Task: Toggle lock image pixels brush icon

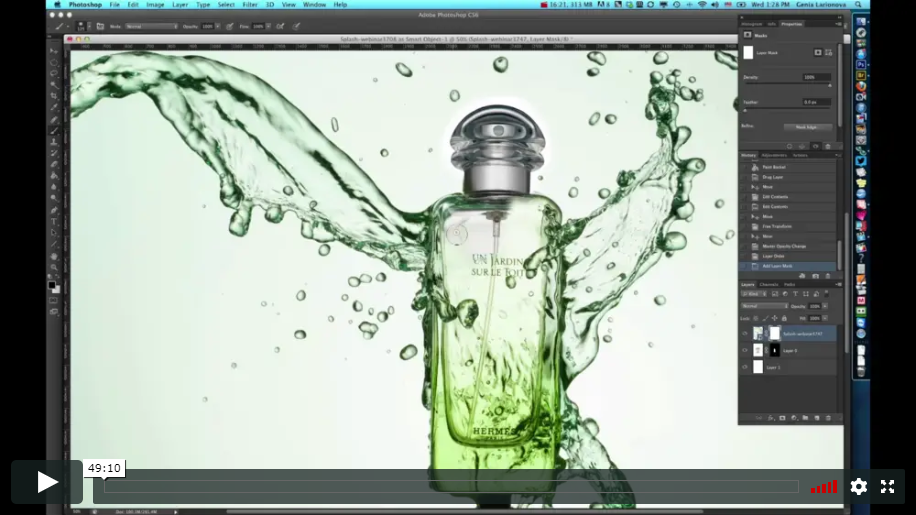Action: pos(765,318)
